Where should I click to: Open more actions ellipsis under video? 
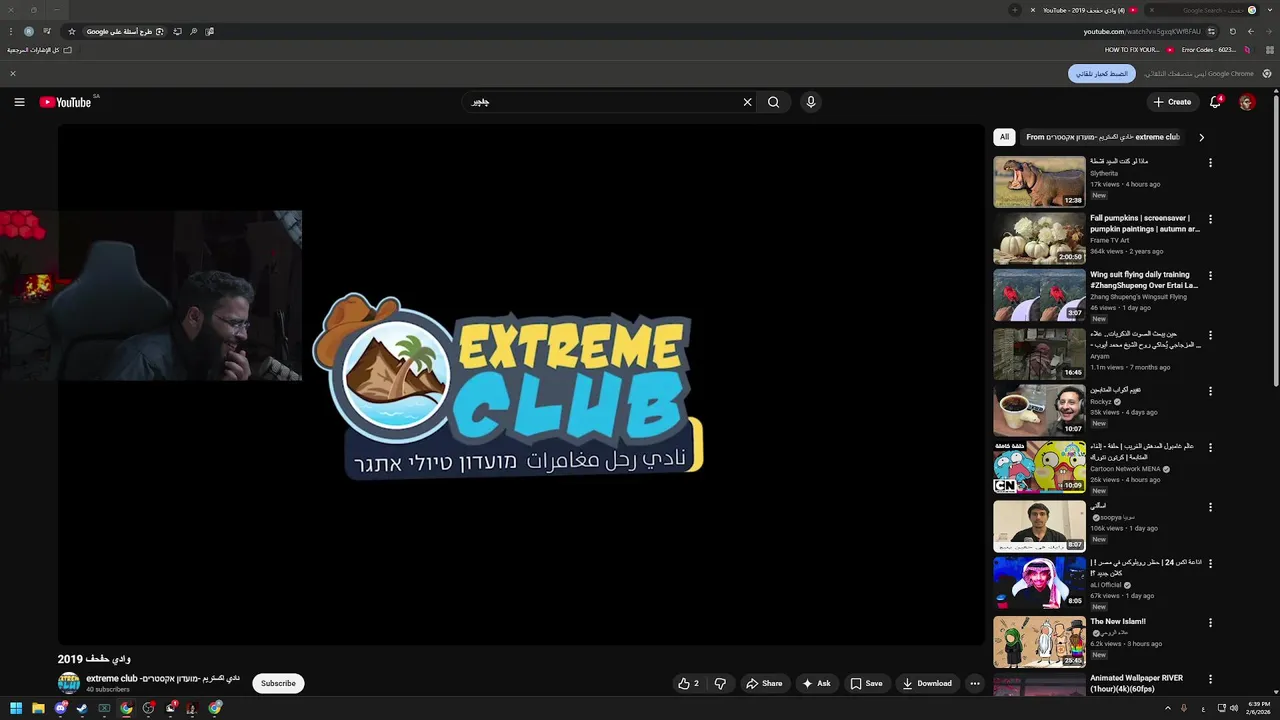pyautogui.click(x=975, y=684)
